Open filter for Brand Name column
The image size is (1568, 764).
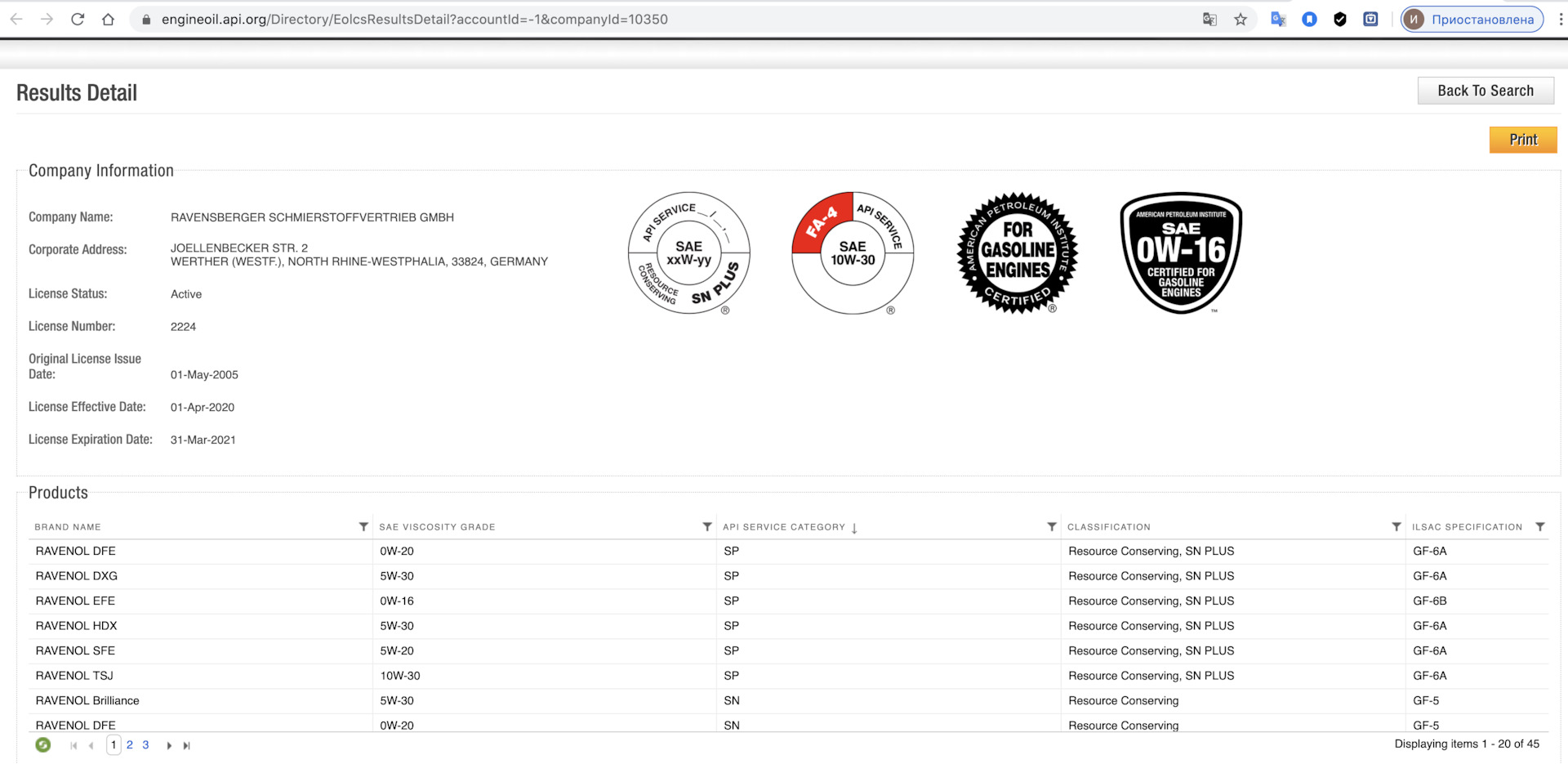coord(363,527)
